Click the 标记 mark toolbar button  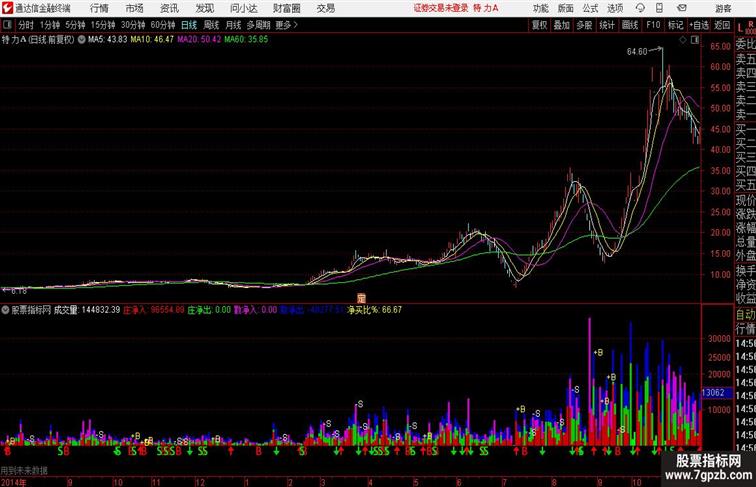pos(675,25)
